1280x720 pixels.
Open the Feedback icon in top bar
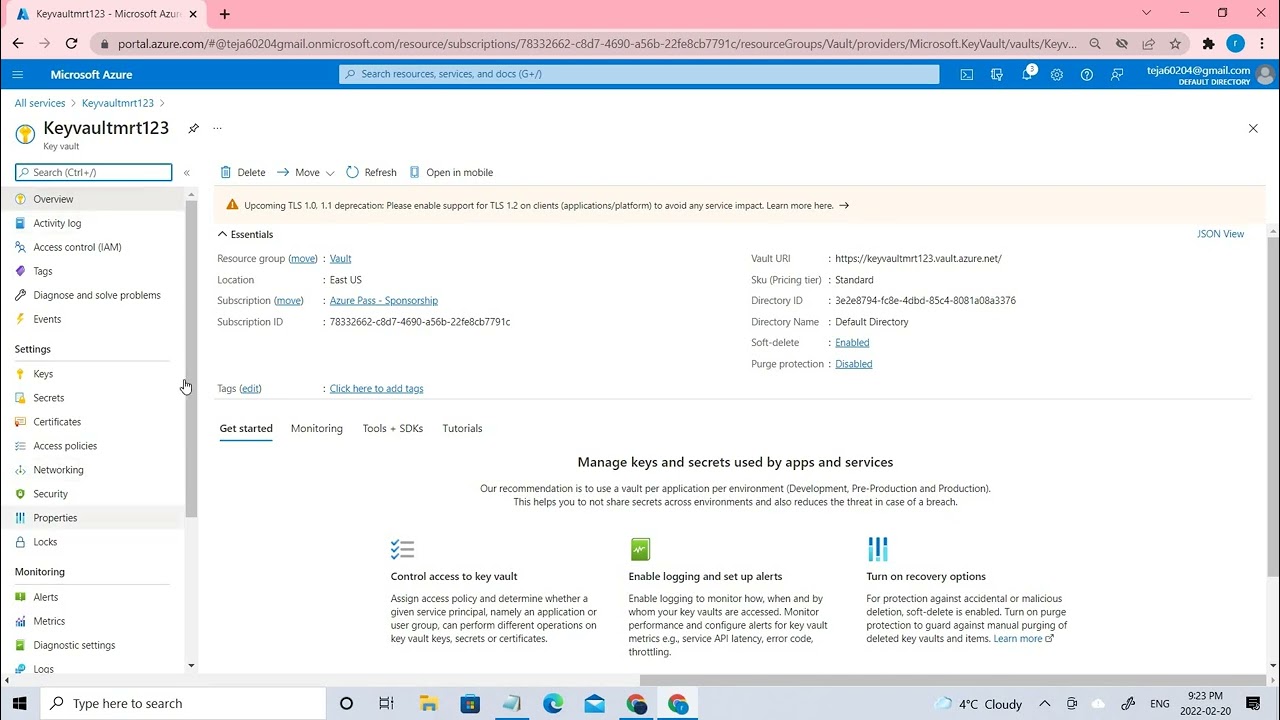(x=1117, y=74)
